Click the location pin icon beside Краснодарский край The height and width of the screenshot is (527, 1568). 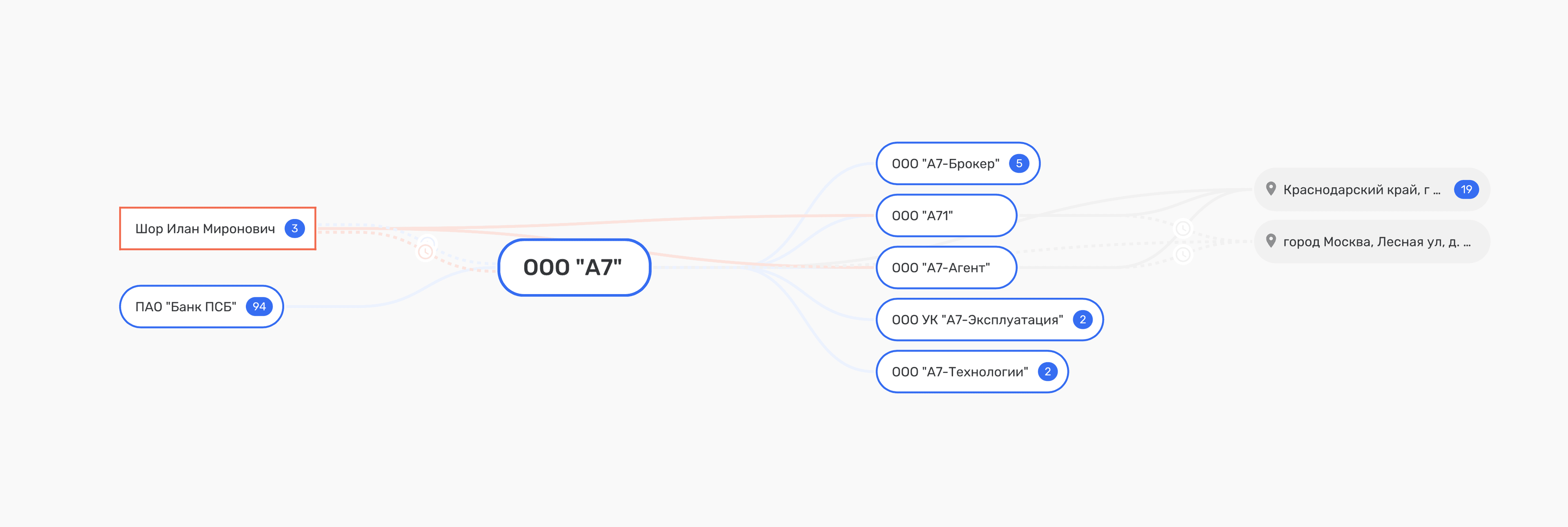[x=1270, y=189]
